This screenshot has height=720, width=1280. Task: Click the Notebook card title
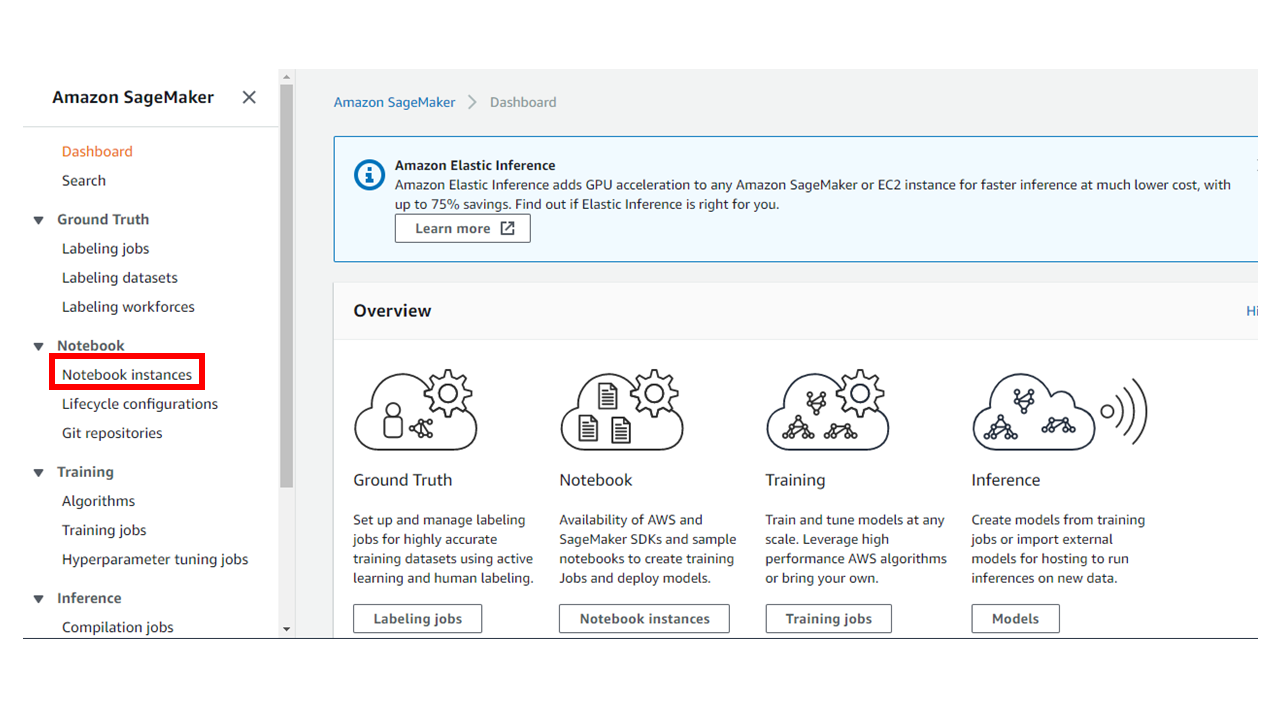[596, 480]
